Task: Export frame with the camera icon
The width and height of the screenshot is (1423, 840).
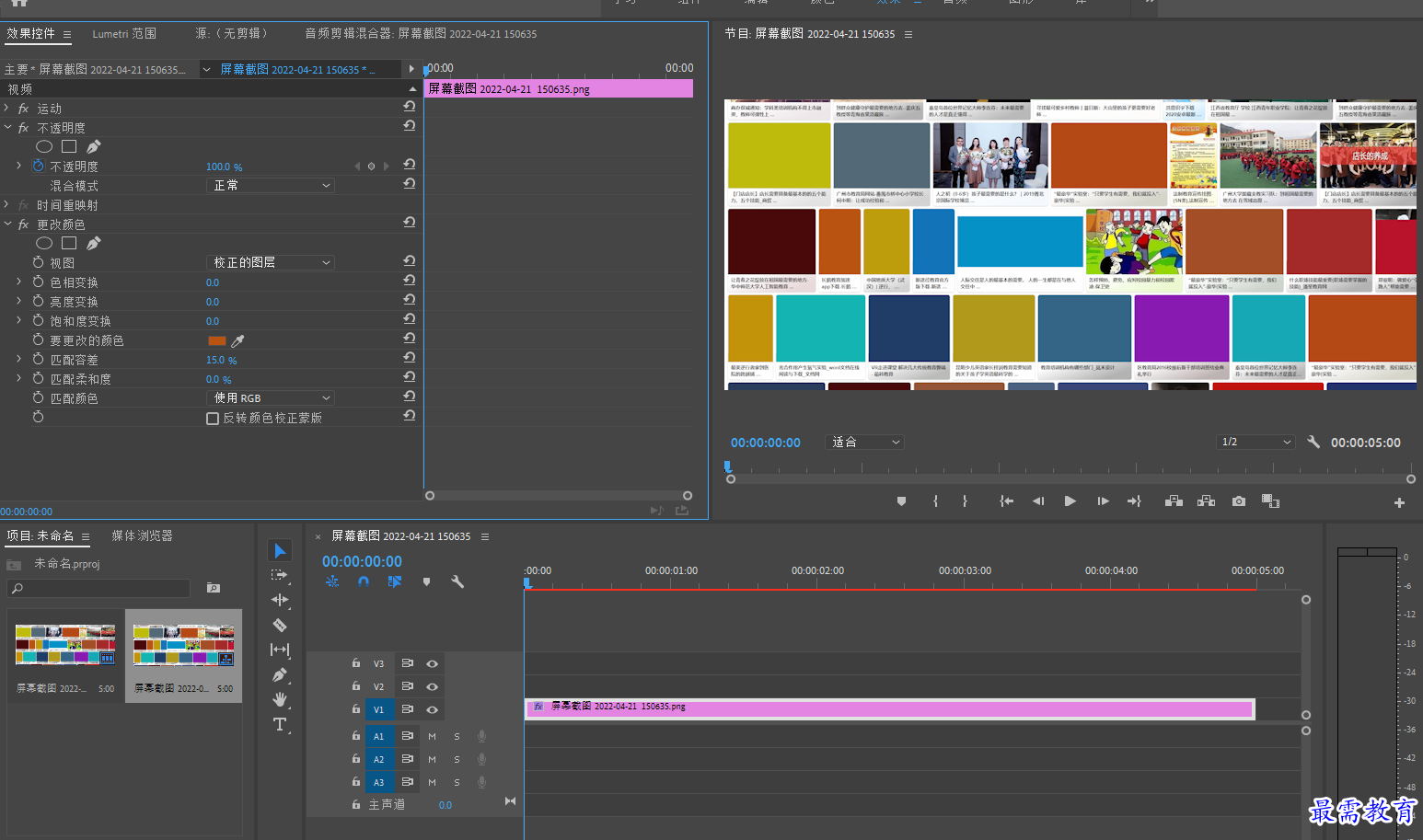Action: point(1239,501)
